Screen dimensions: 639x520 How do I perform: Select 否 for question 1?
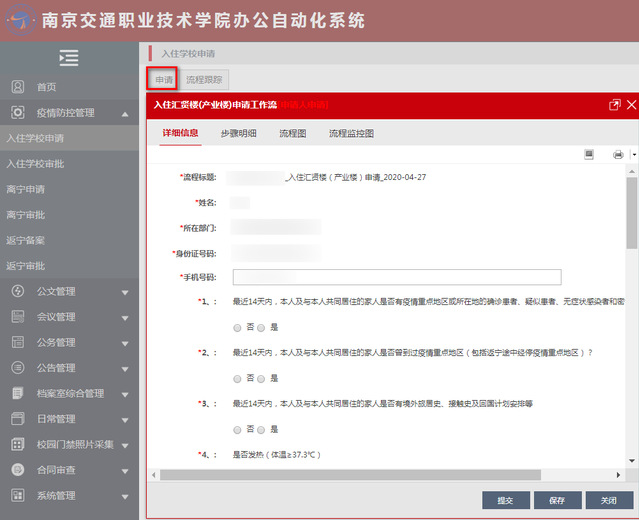coord(237,327)
